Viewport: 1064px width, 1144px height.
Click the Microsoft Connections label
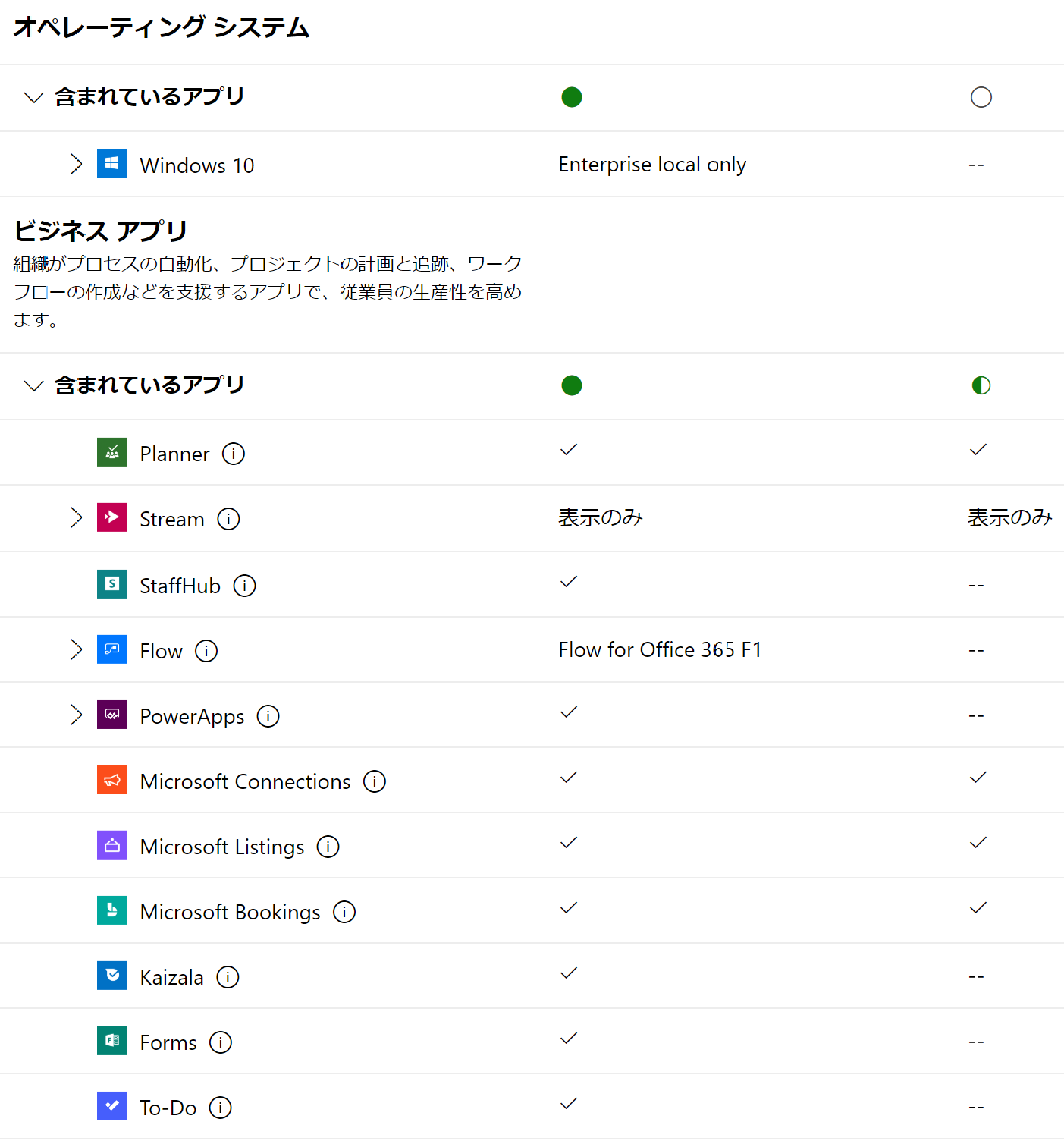pos(245,781)
